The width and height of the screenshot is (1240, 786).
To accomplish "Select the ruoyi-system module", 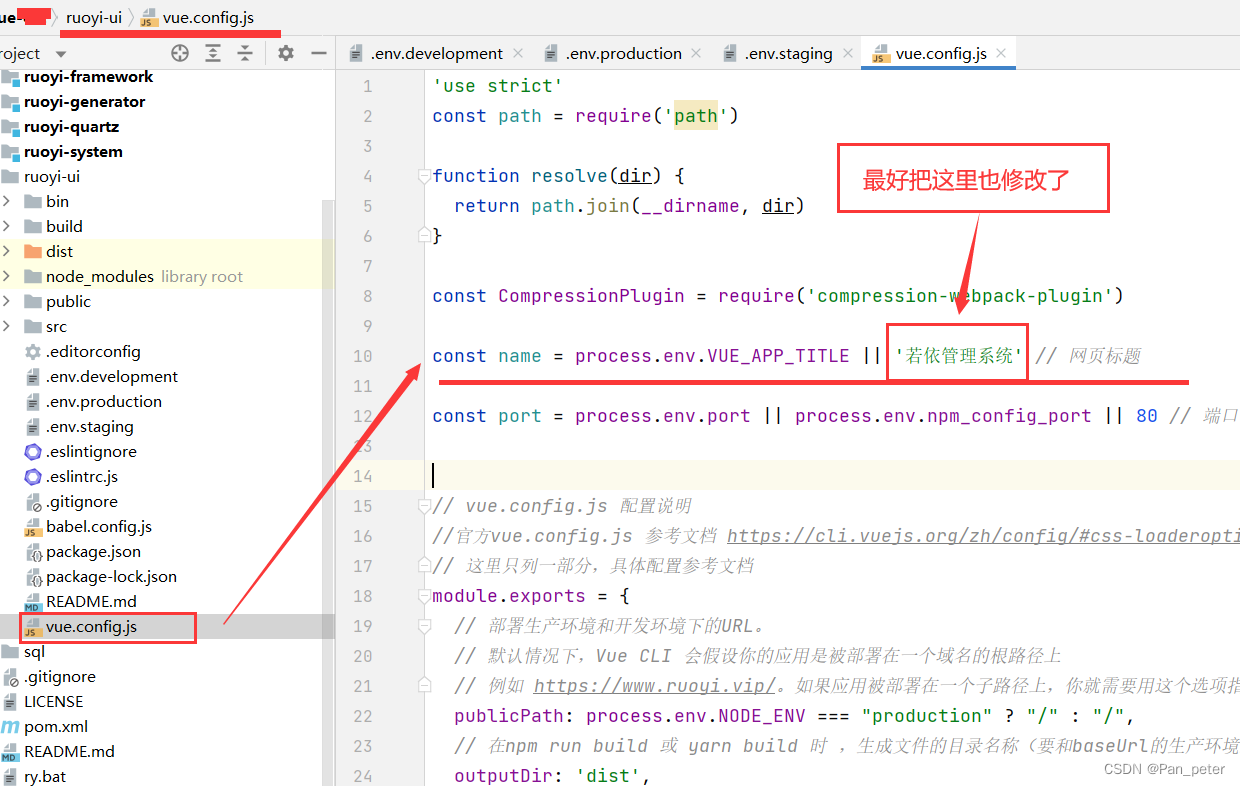I will [x=73, y=151].
